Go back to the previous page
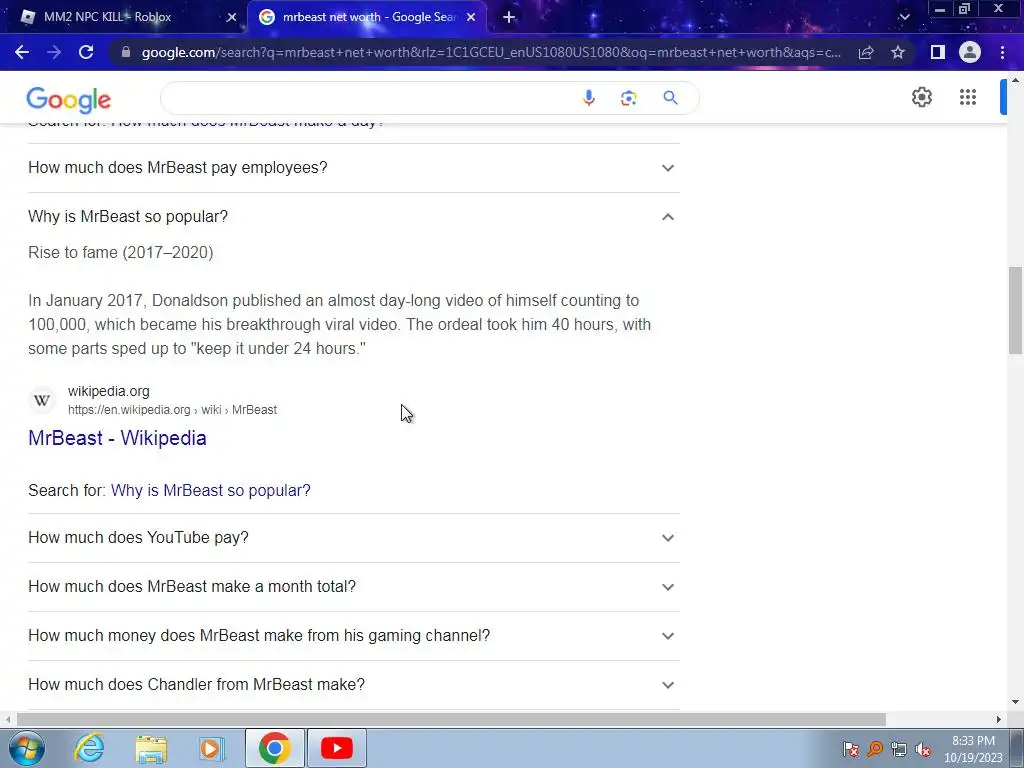The width and height of the screenshot is (1024, 768). (22, 52)
